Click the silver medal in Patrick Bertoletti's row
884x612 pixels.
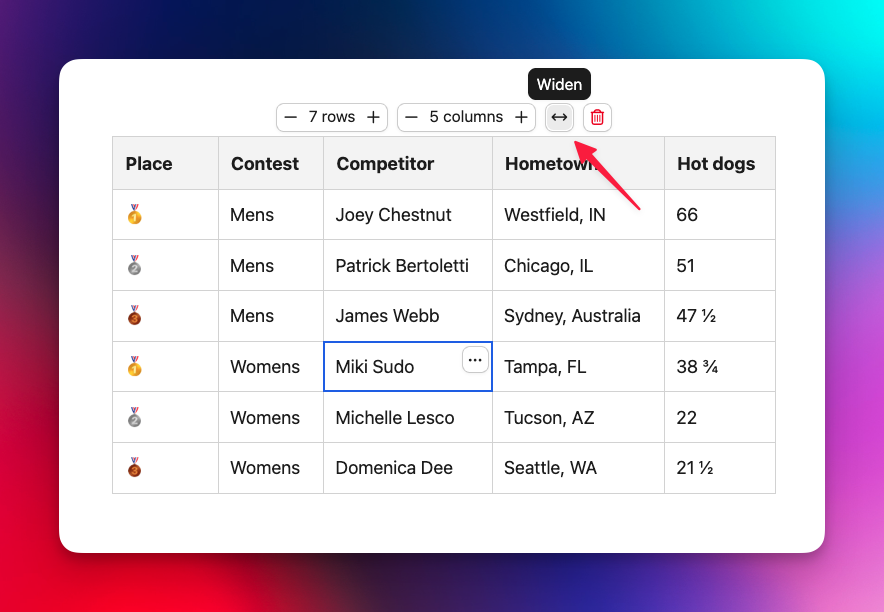[135, 265]
